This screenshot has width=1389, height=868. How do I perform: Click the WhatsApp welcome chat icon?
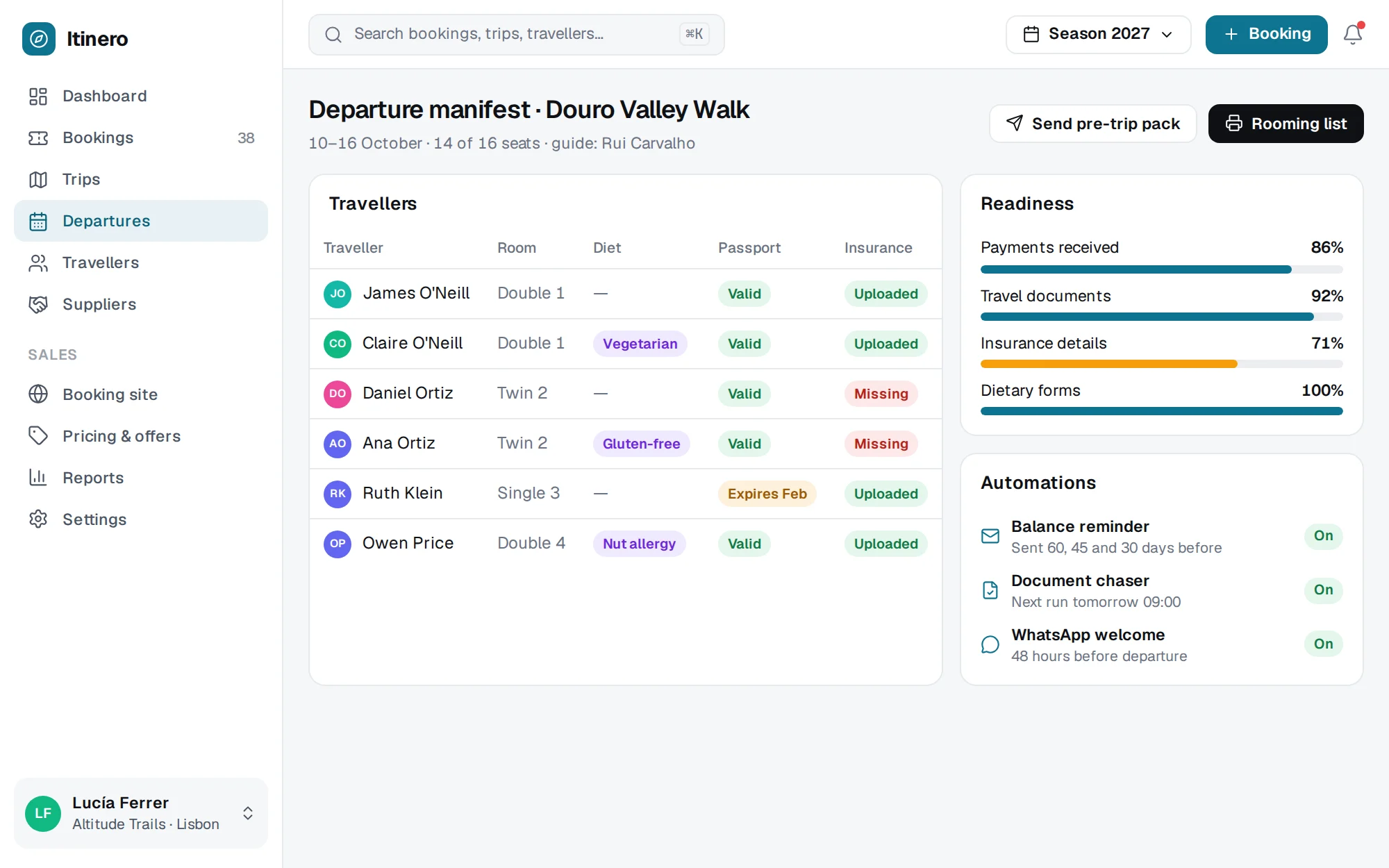pos(990,644)
